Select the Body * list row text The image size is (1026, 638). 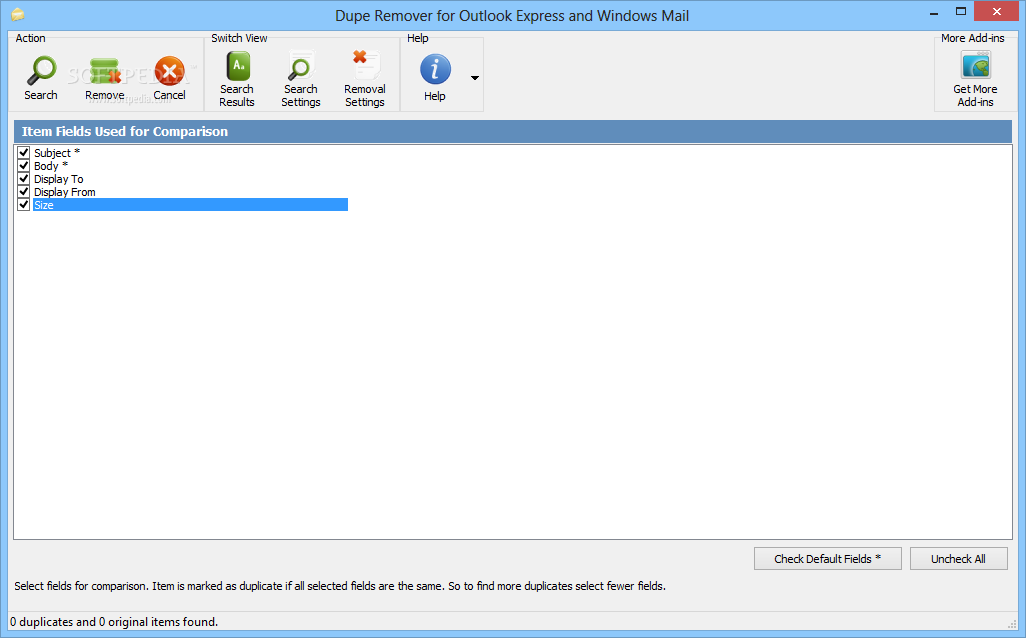click(51, 166)
